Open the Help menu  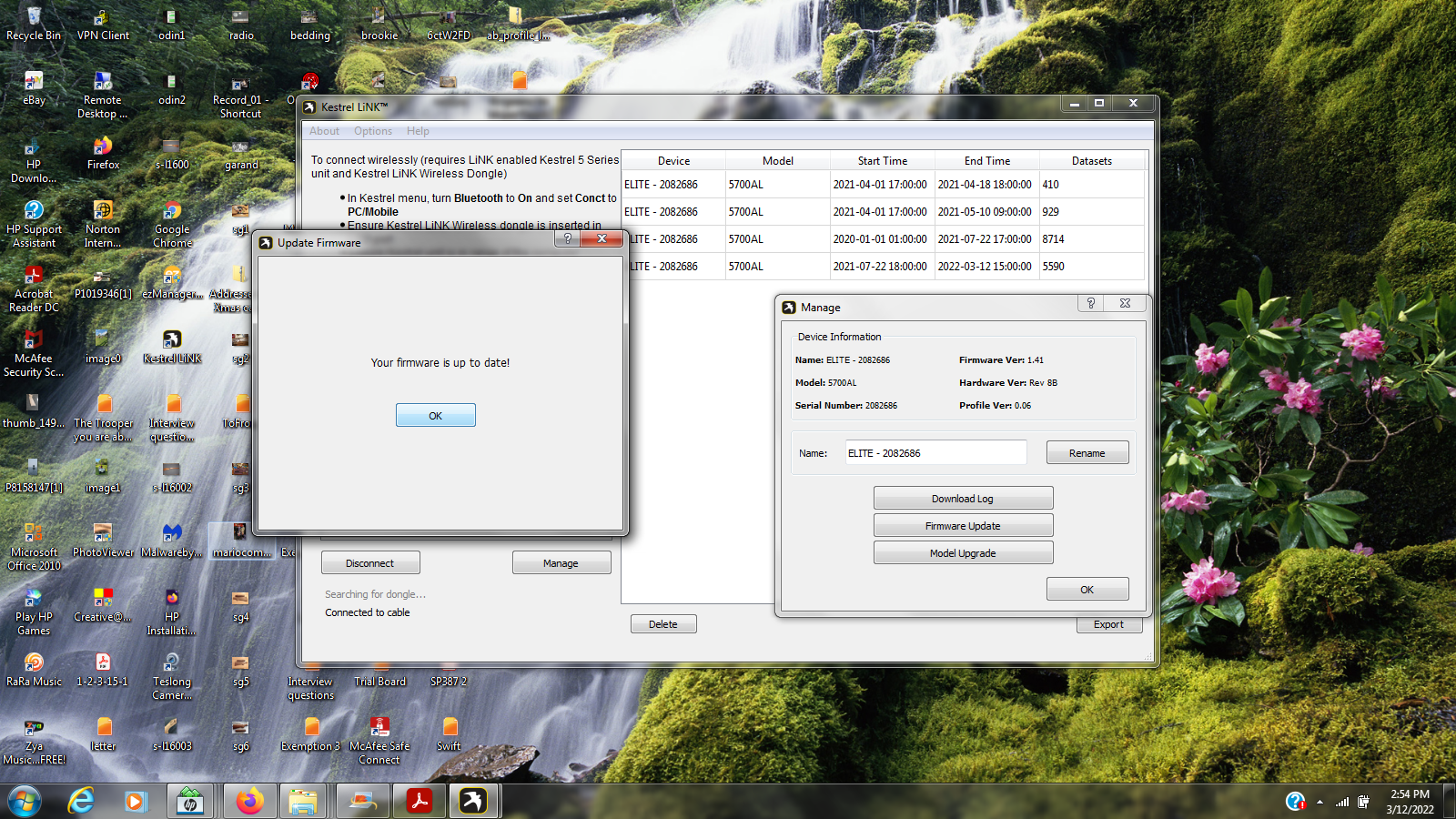pyautogui.click(x=418, y=131)
